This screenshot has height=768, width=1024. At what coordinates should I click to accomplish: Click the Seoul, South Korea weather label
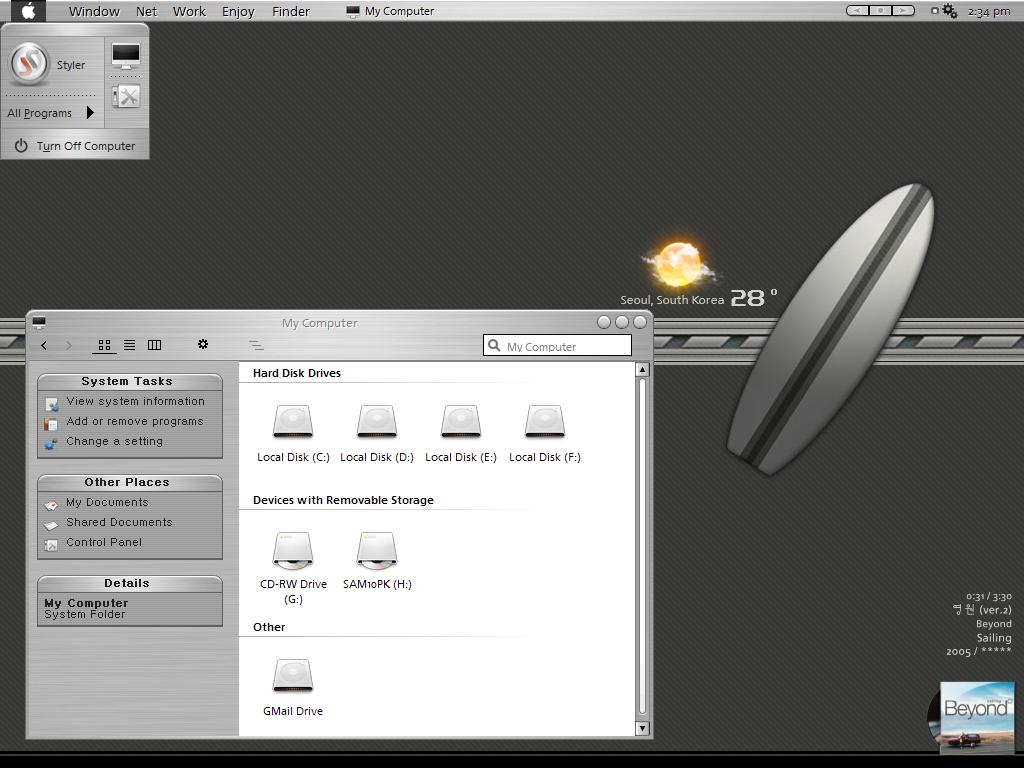[672, 300]
